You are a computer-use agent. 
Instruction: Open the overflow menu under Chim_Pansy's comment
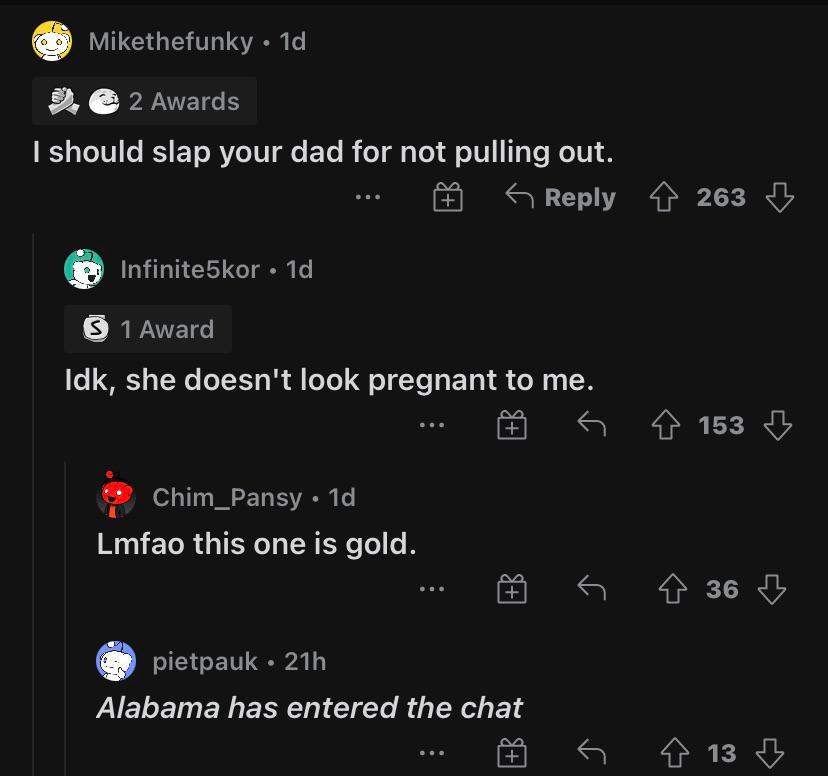(x=431, y=588)
